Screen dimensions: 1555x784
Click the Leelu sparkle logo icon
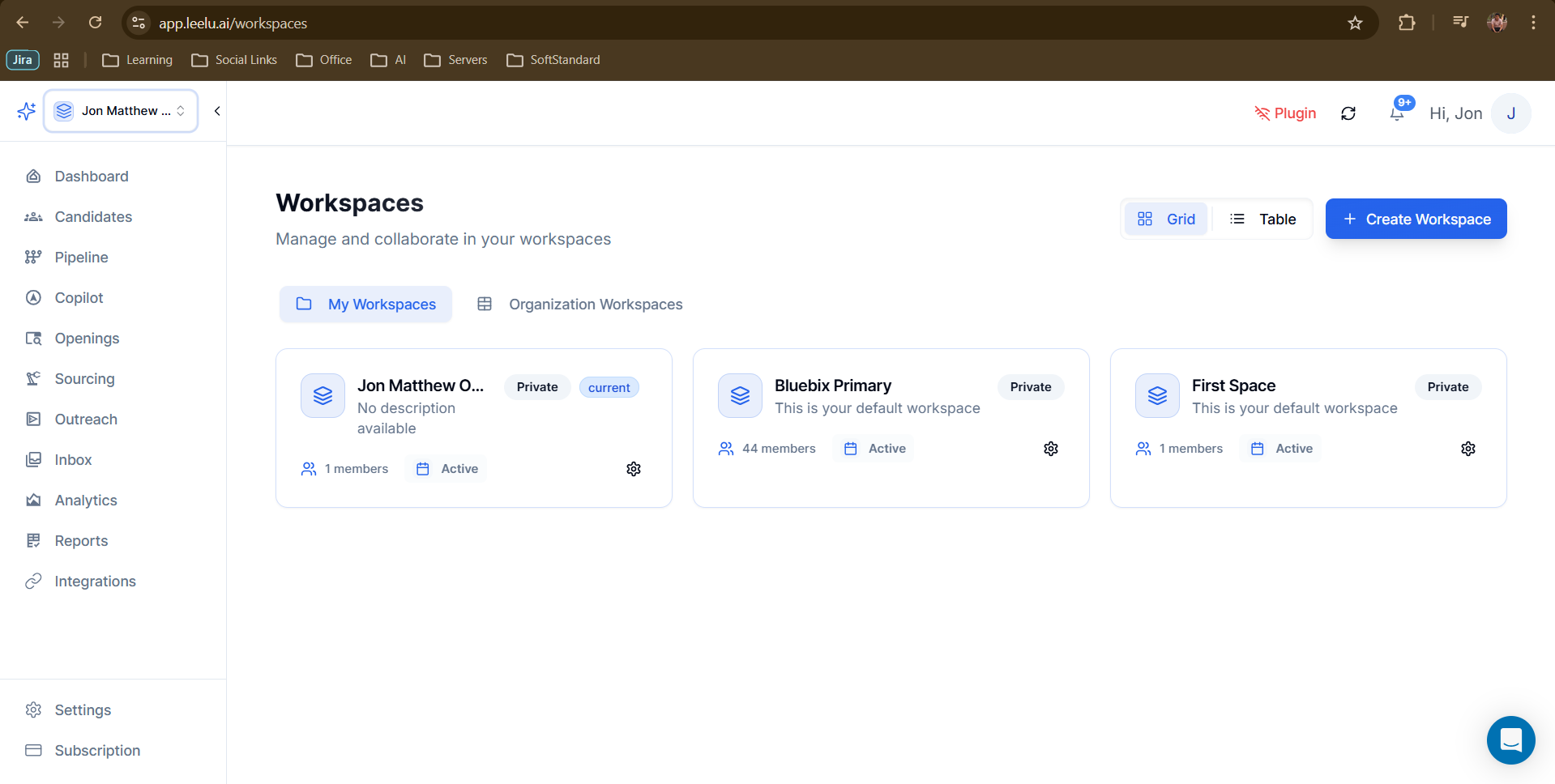(x=26, y=111)
